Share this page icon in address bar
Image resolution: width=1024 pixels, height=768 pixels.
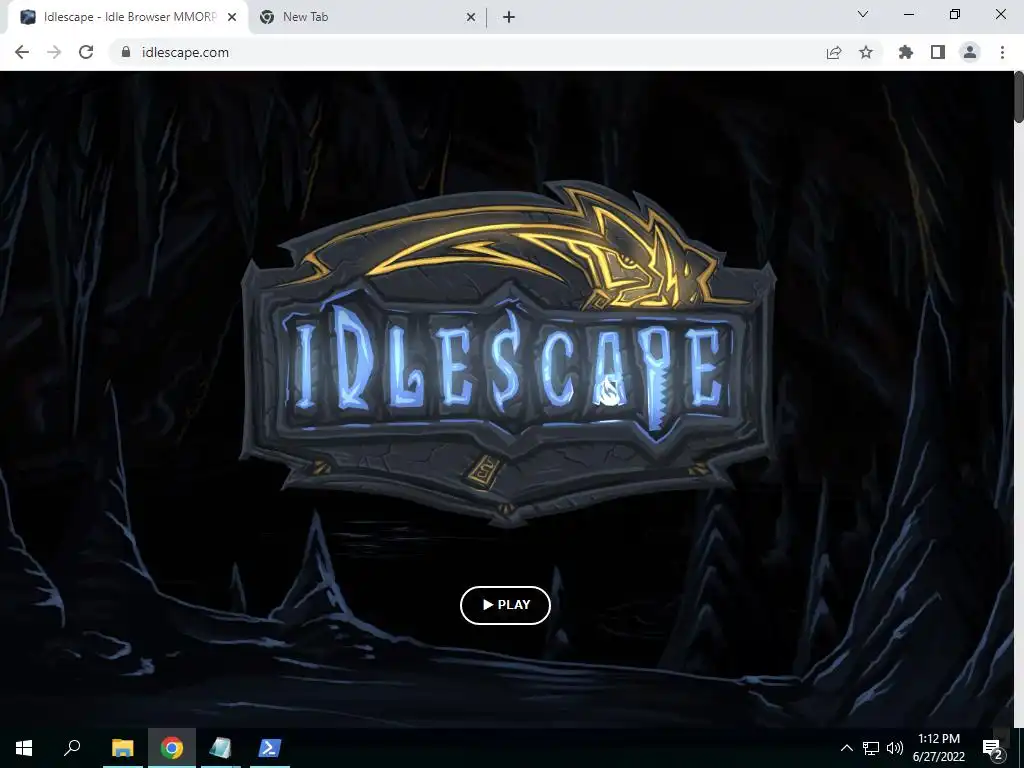point(834,52)
